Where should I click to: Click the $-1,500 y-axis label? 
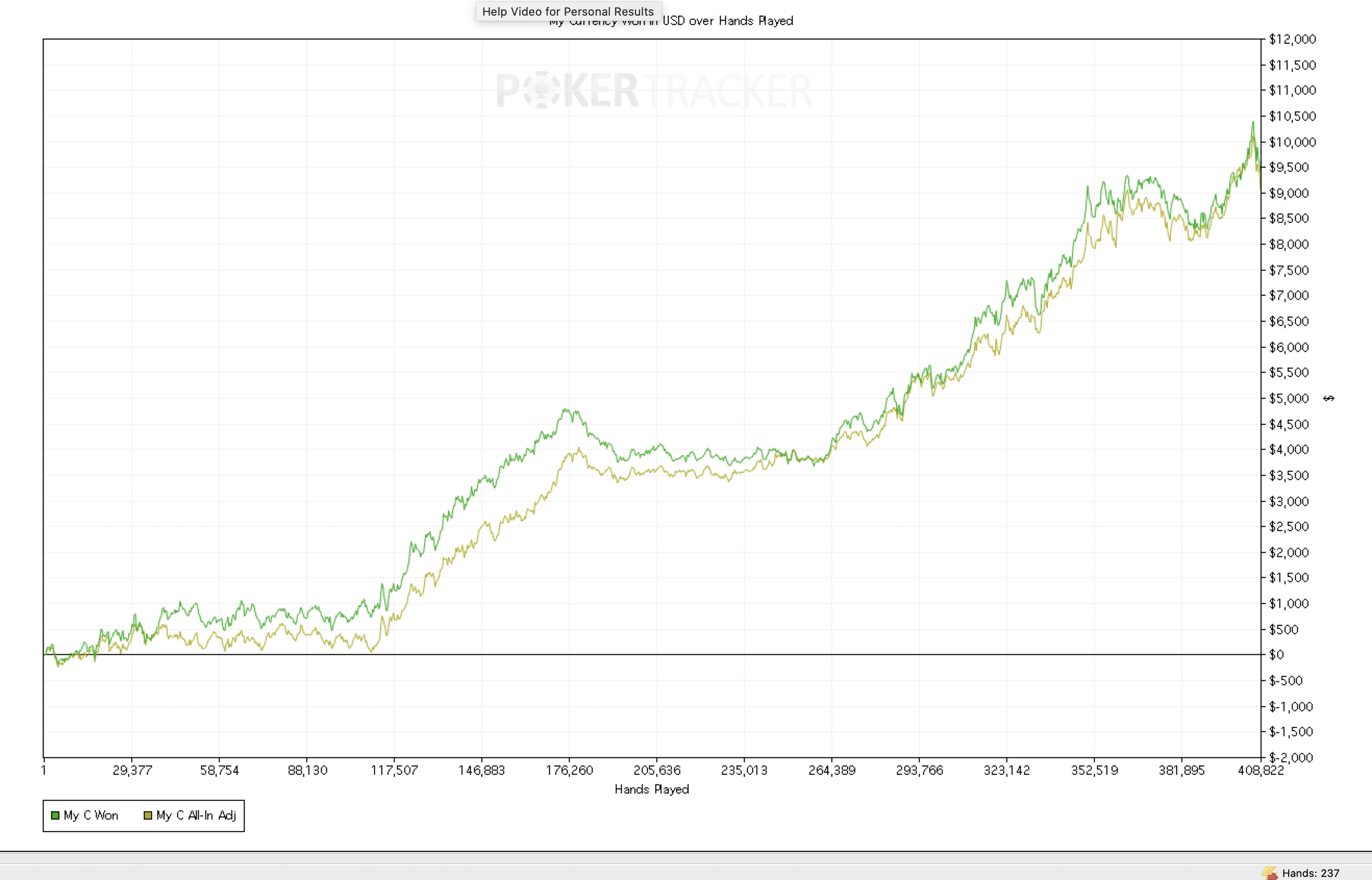(x=1291, y=732)
